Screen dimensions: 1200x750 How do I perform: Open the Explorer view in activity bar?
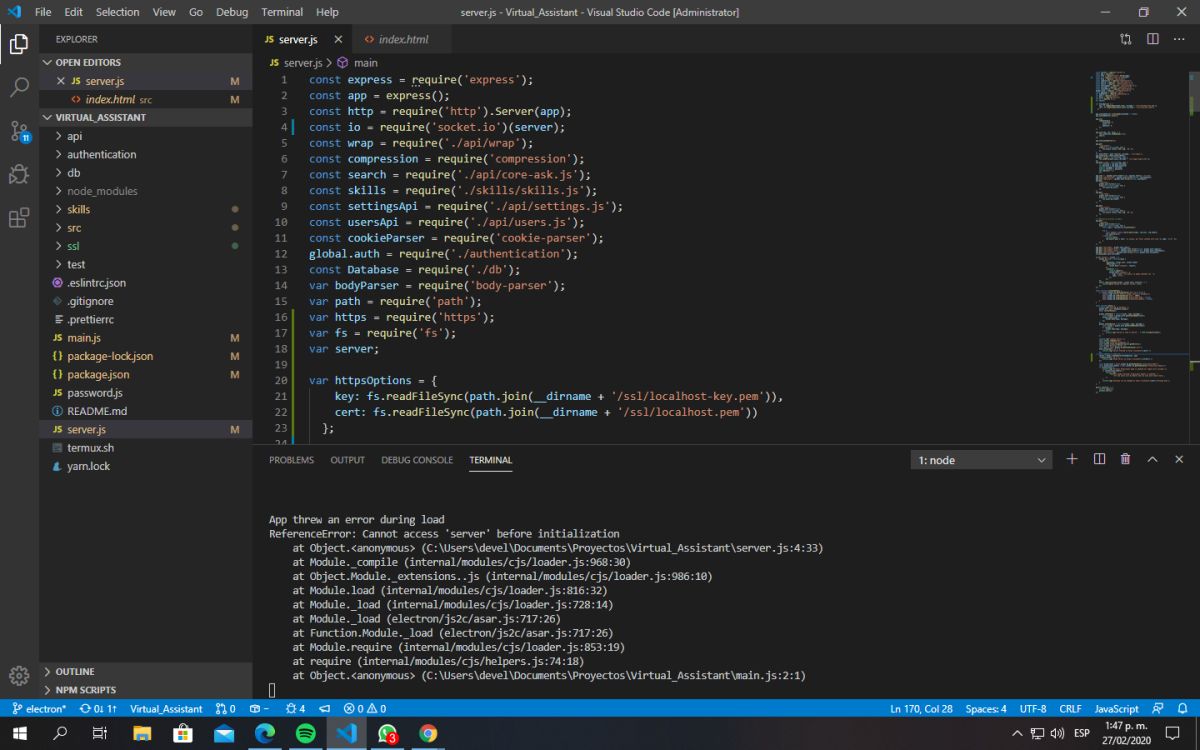pyautogui.click(x=19, y=43)
